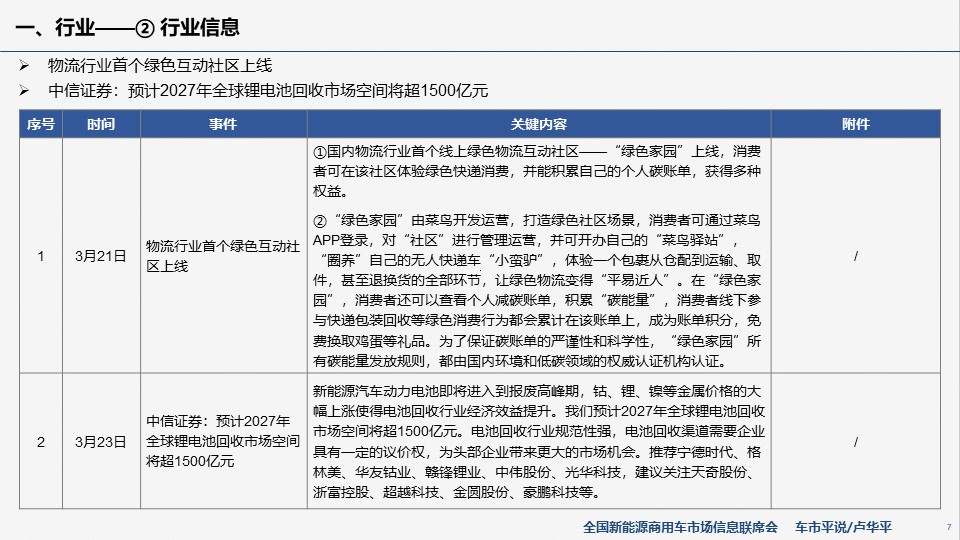The image size is (960, 540).
Task: Select event cell 中信证券：预计2027年 in table
Action: pos(223,441)
